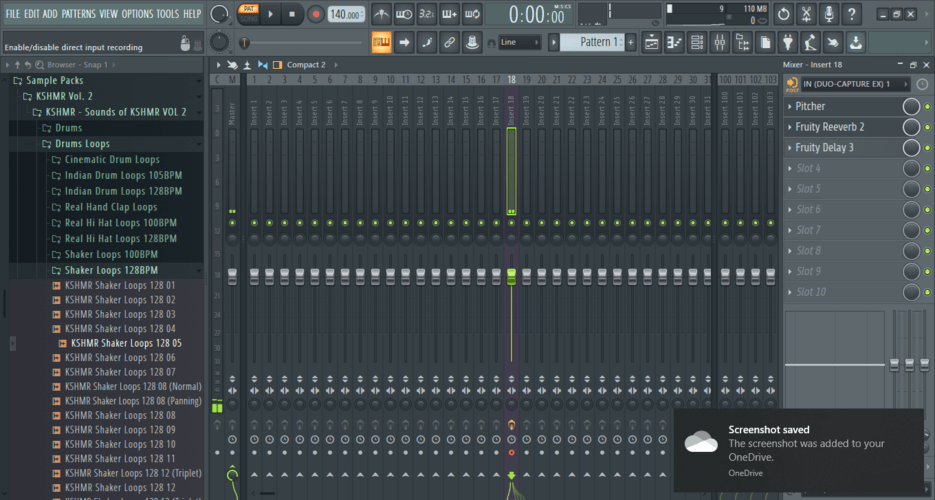Open the VIEW menu
The width and height of the screenshot is (935, 500).
coord(109,14)
